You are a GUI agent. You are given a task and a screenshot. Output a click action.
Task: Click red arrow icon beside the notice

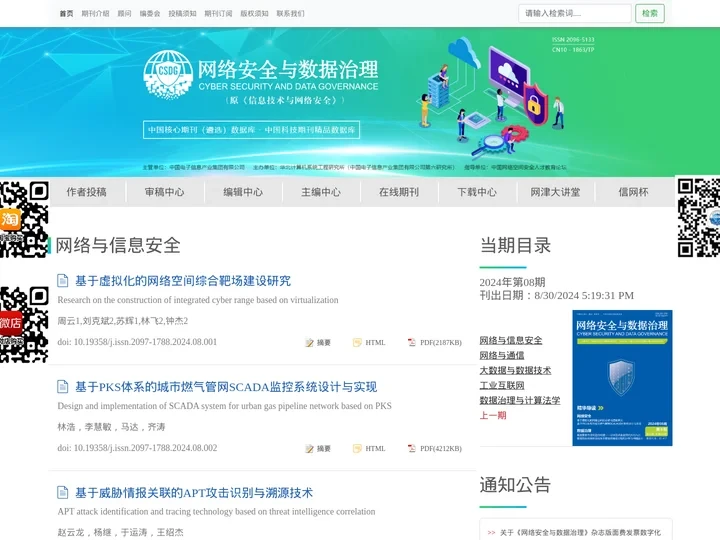[491, 533]
